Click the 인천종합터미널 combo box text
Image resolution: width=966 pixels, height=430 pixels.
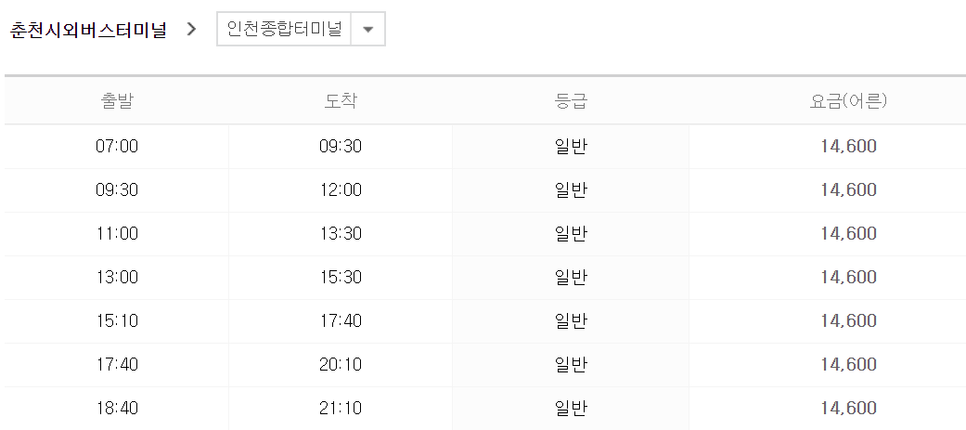pos(284,29)
